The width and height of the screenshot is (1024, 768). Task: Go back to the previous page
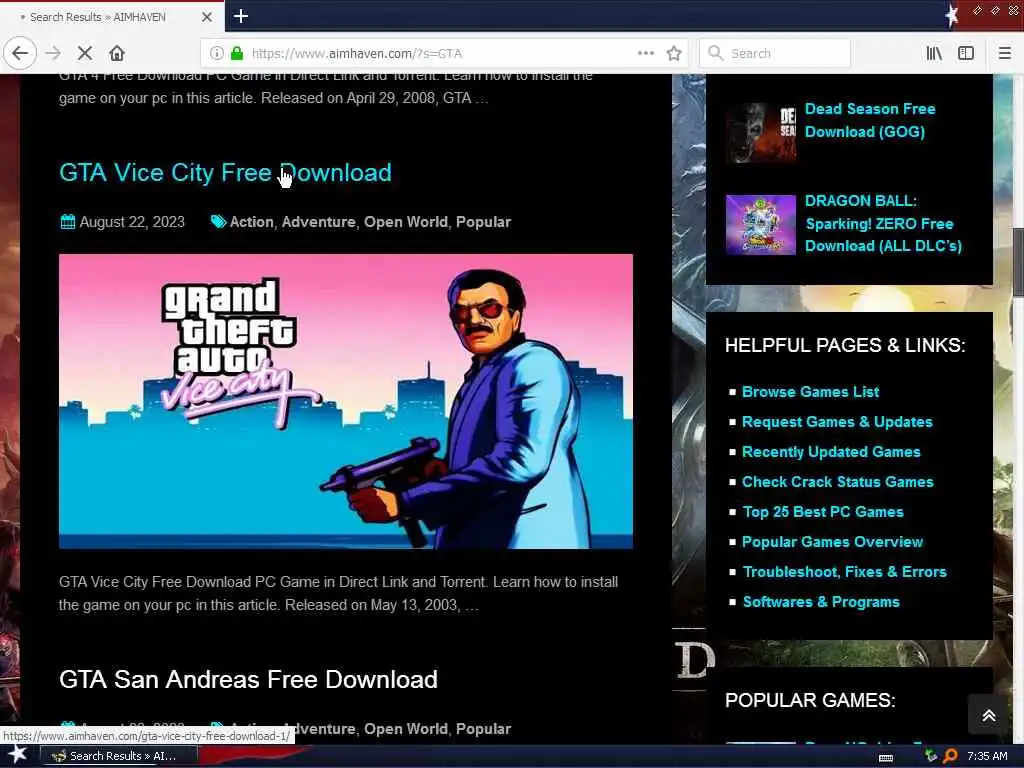point(20,53)
